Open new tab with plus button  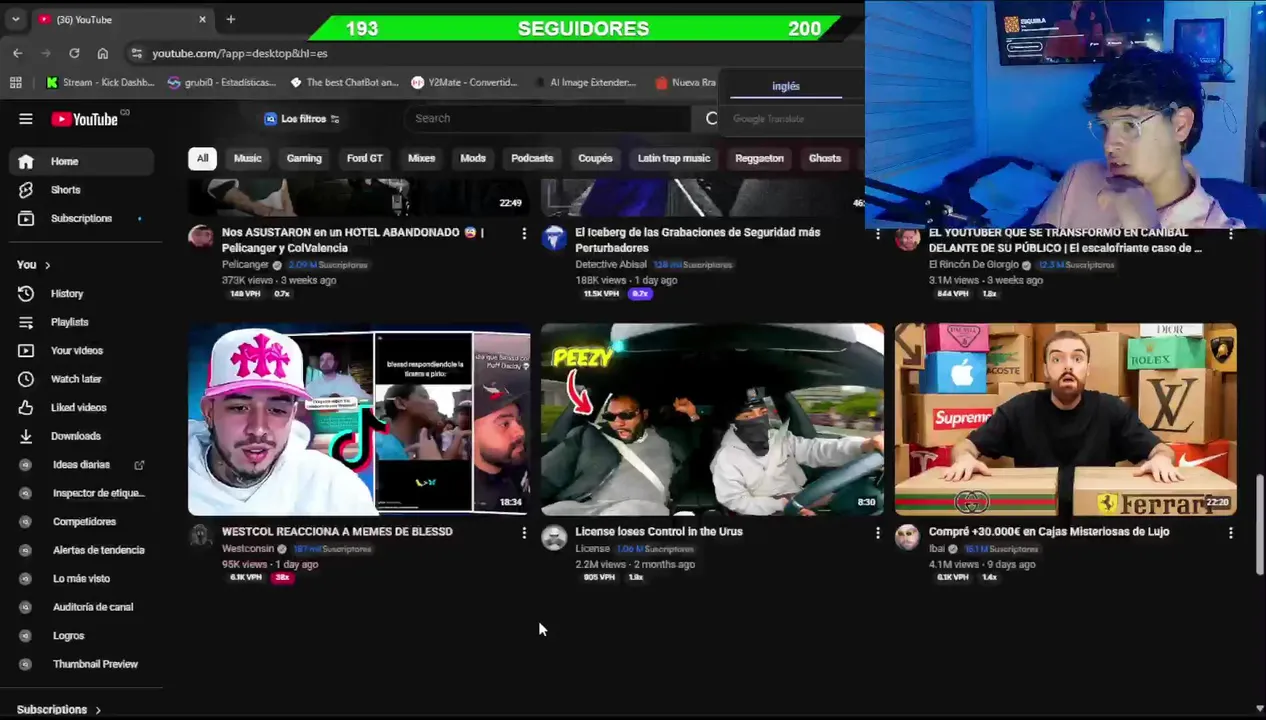click(230, 19)
